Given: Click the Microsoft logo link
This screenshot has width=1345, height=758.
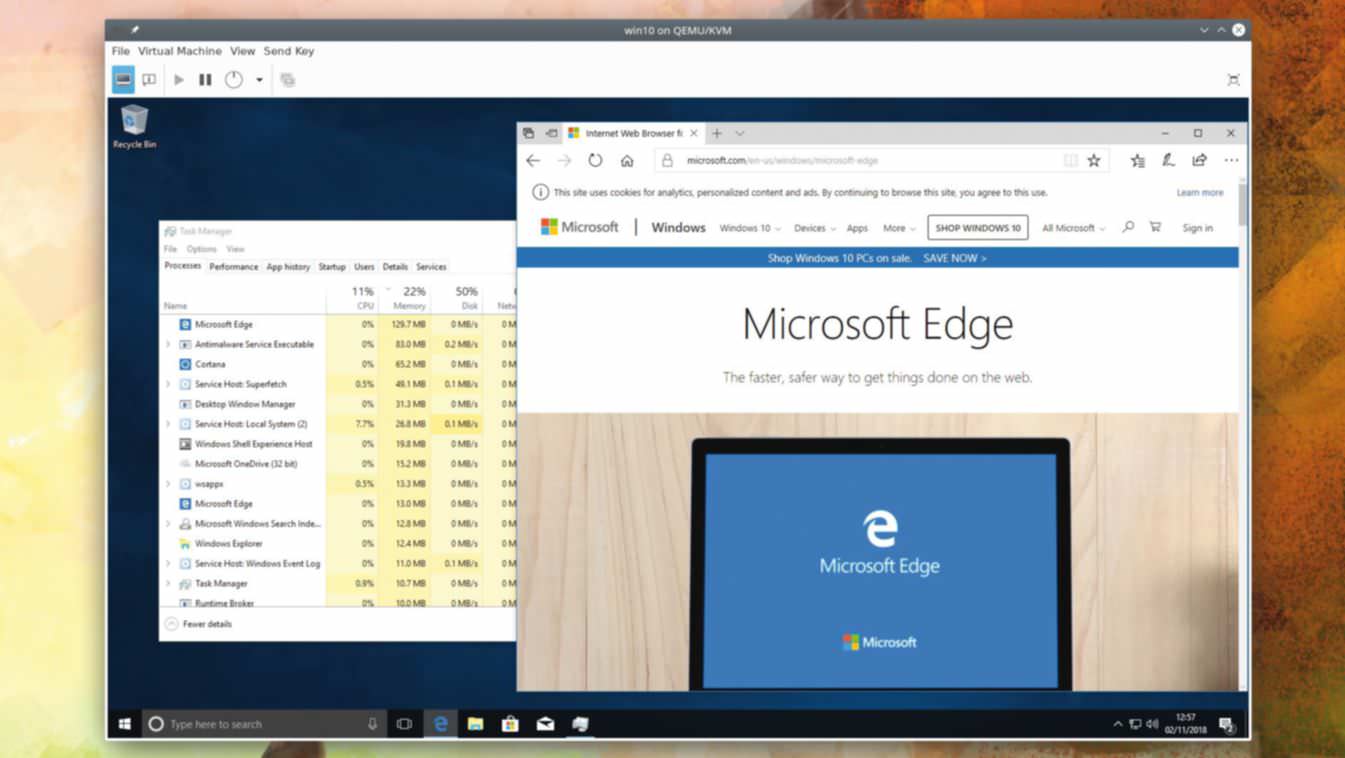Looking at the screenshot, I should click(x=580, y=227).
